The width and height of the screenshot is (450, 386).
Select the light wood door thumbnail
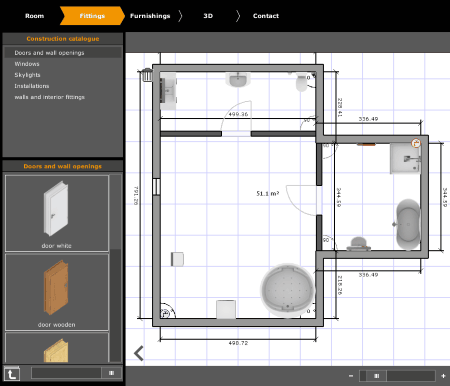pos(57,348)
